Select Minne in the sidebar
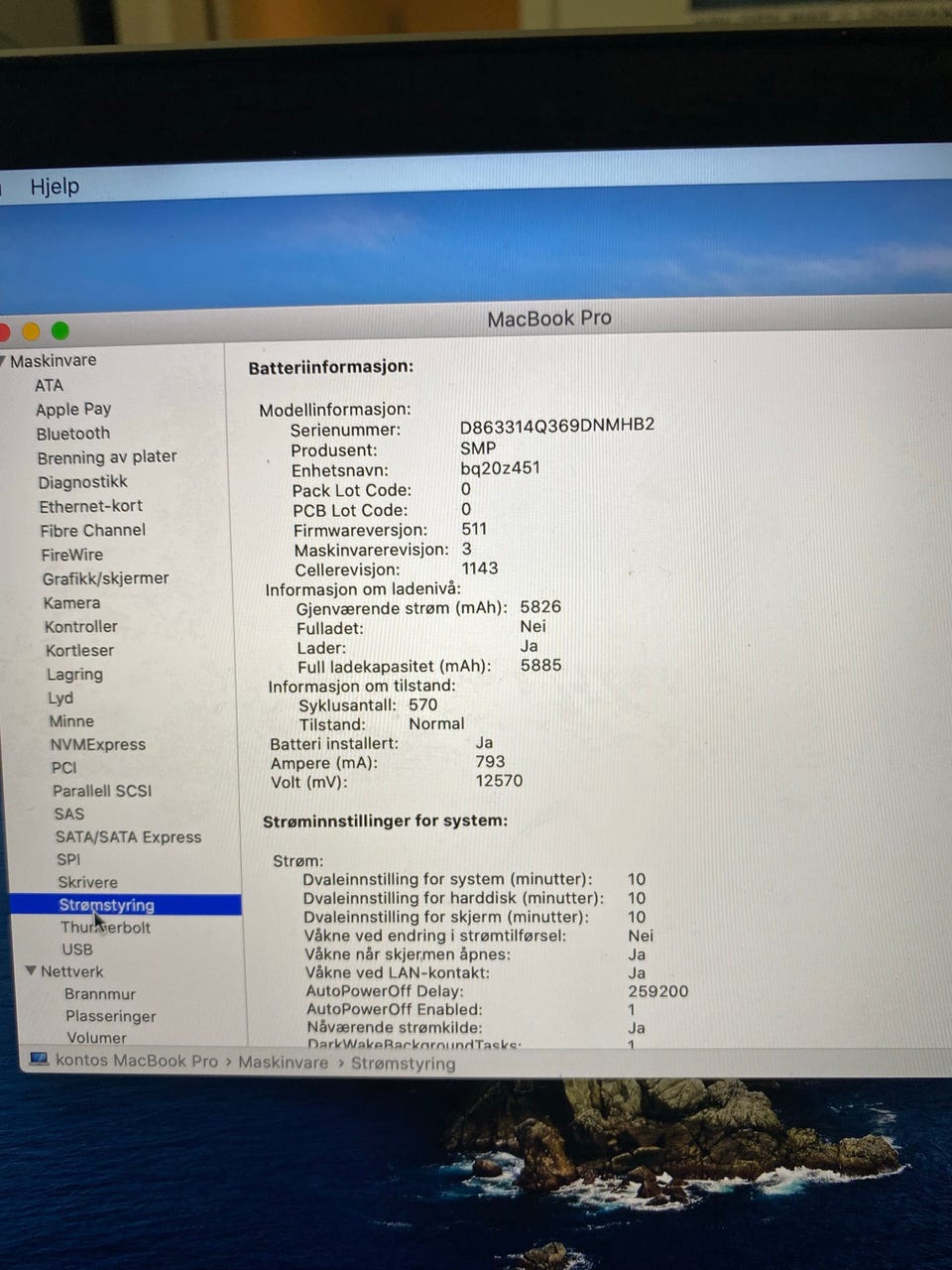 click(71, 721)
